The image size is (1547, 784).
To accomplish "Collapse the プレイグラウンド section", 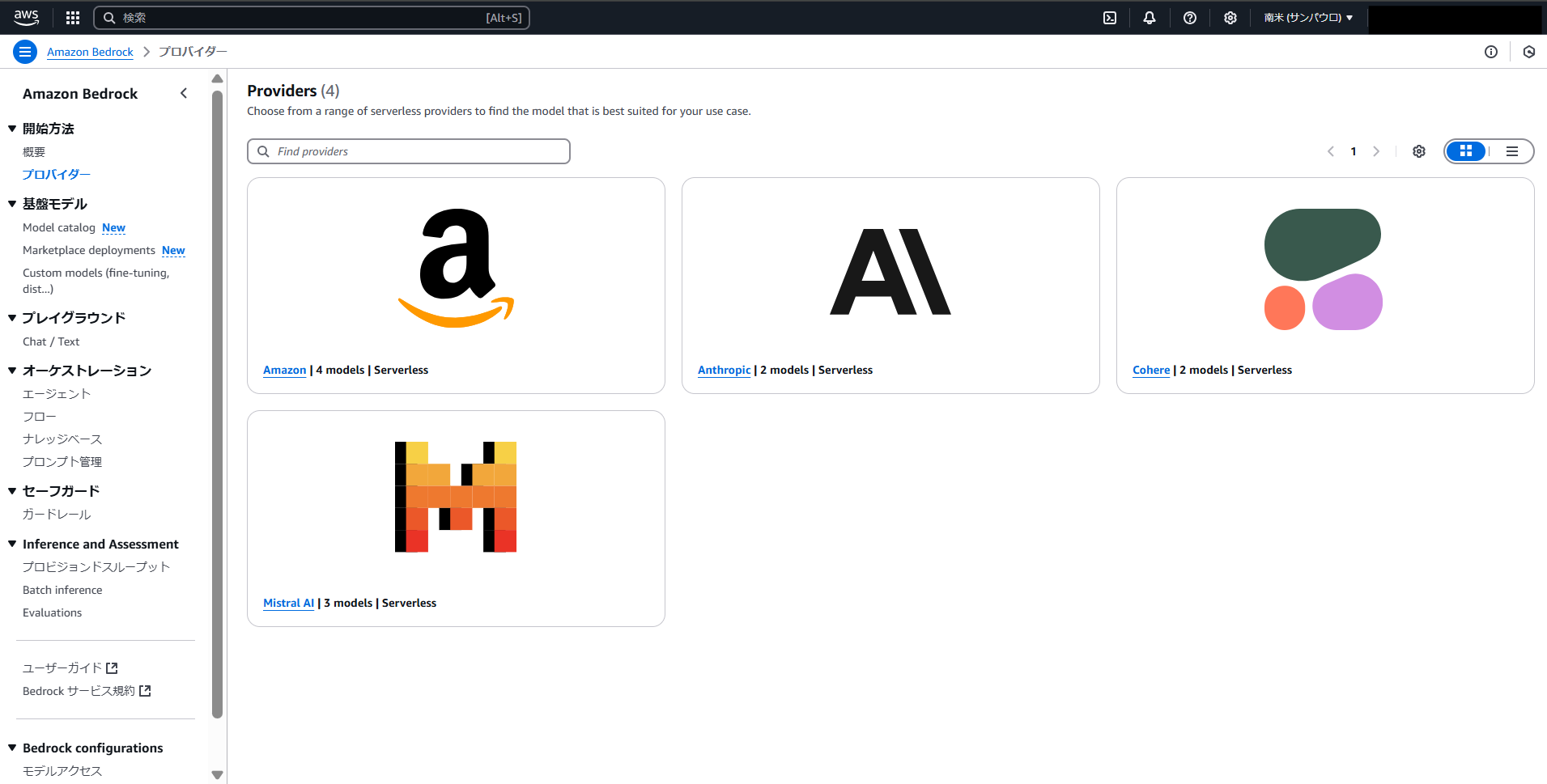I will pyautogui.click(x=12, y=318).
